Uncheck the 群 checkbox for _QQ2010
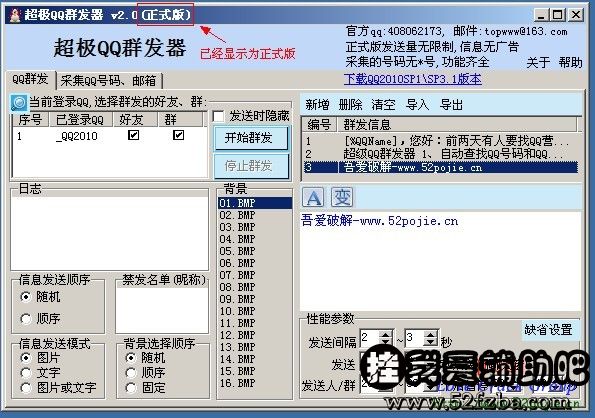 pos(178,135)
